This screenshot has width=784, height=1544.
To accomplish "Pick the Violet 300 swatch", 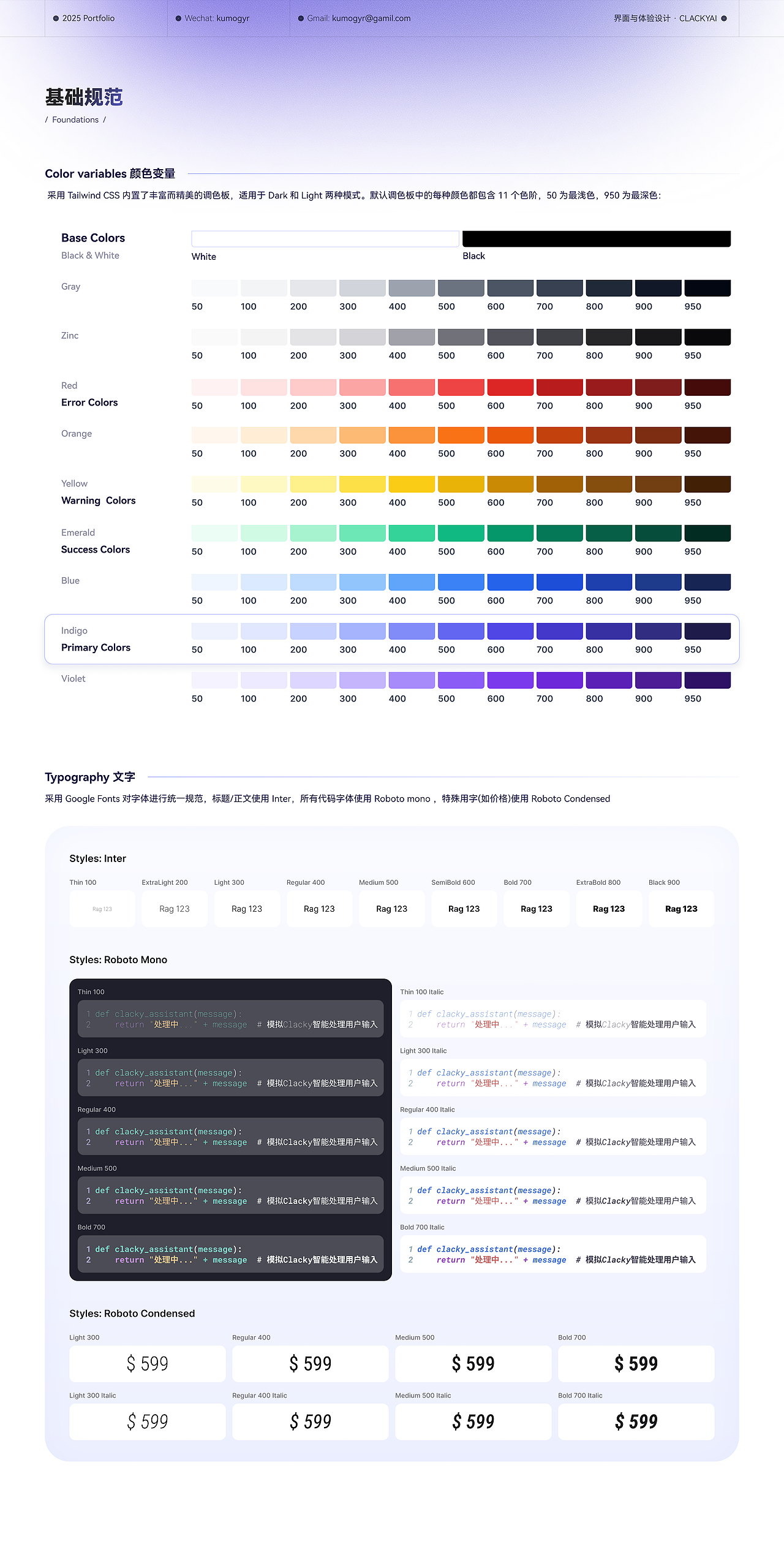I will [x=363, y=680].
